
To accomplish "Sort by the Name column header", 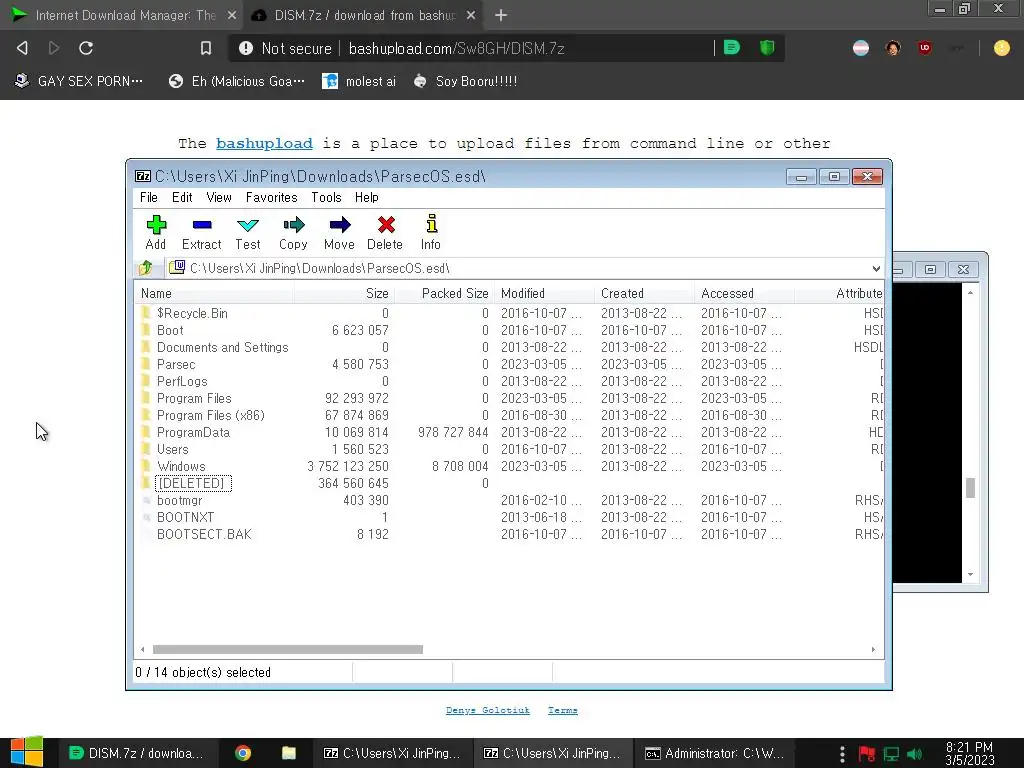I will click(216, 293).
